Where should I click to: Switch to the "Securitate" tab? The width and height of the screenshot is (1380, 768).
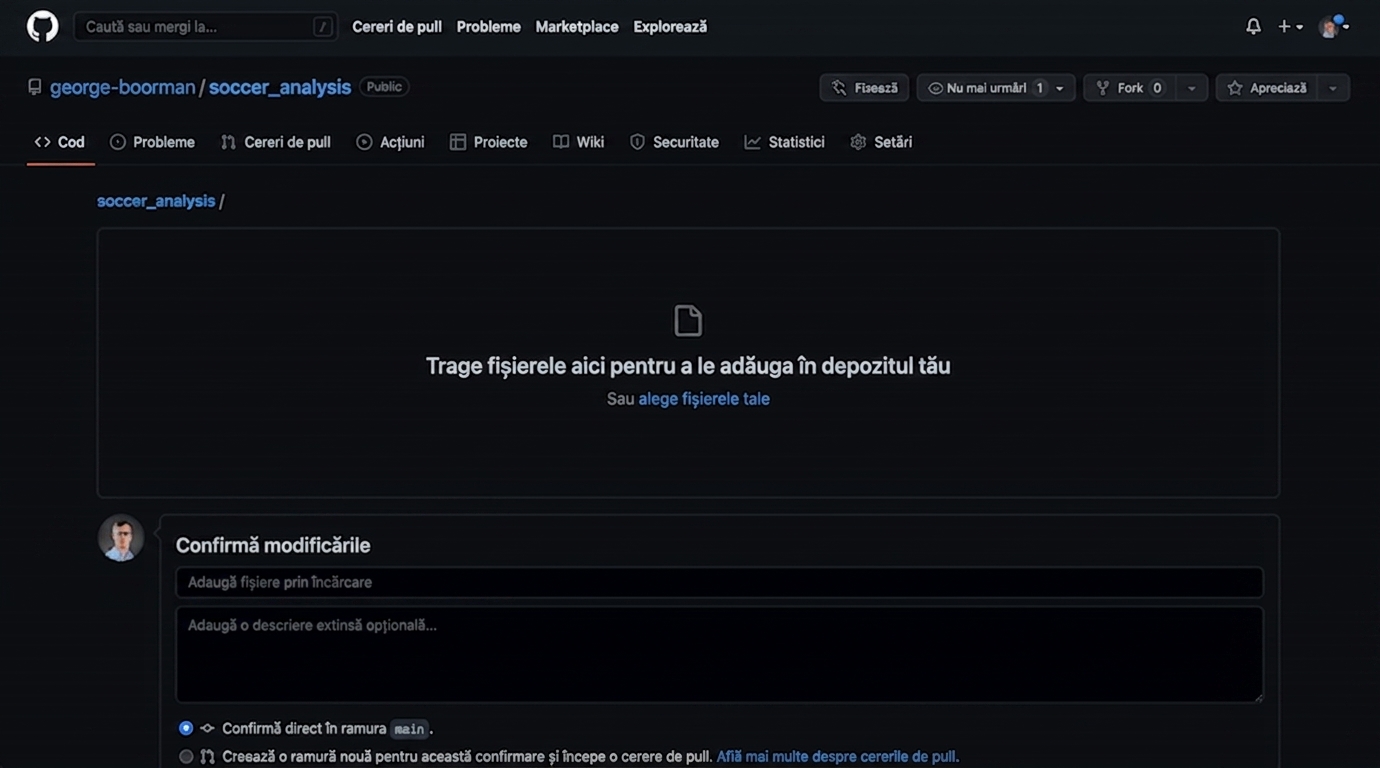point(674,142)
